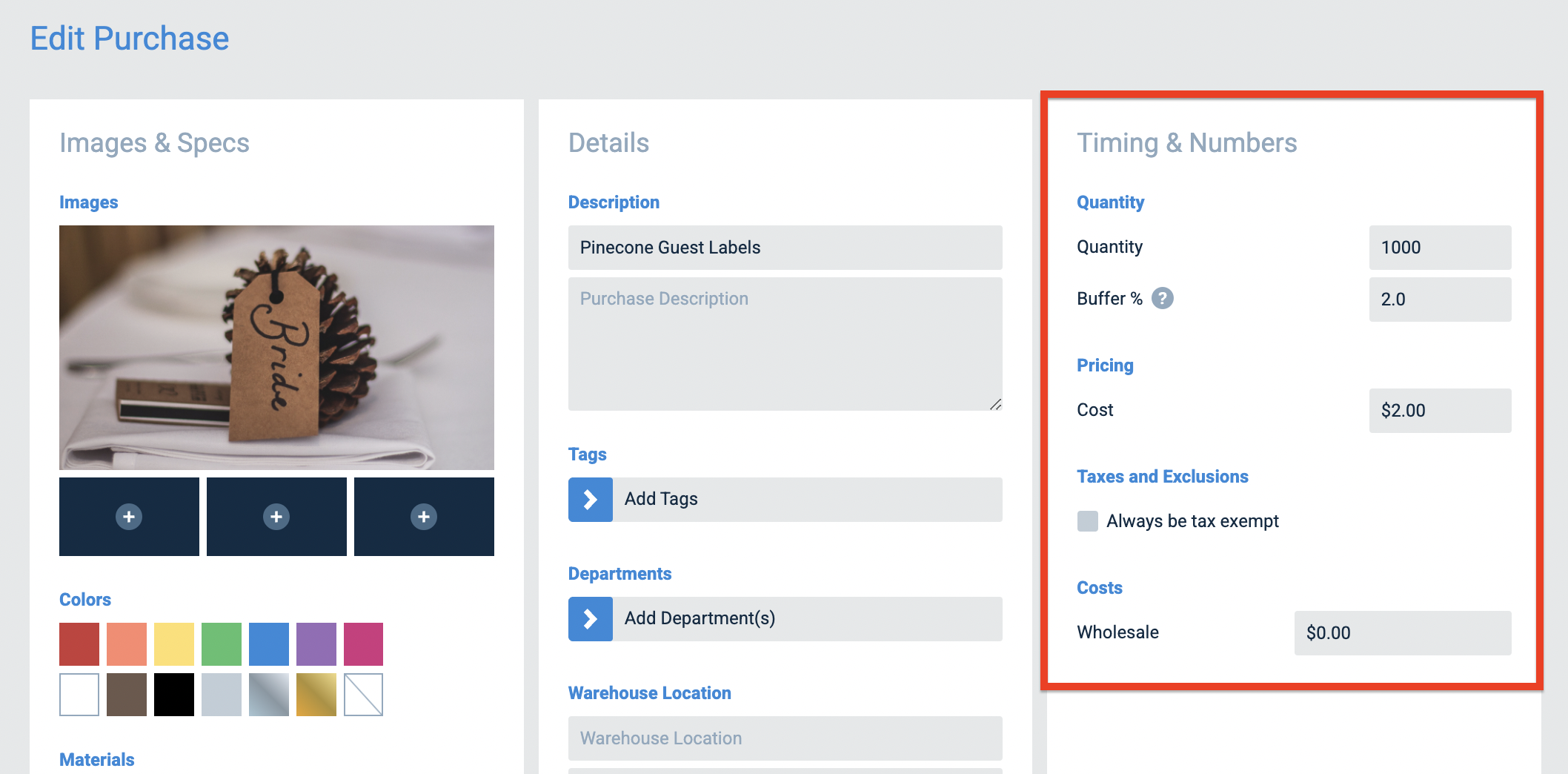This screenshot has height=774, width=1568.
Task: Click the Buffer % field showing 2.0
Action: click(x=1440, y=300)
